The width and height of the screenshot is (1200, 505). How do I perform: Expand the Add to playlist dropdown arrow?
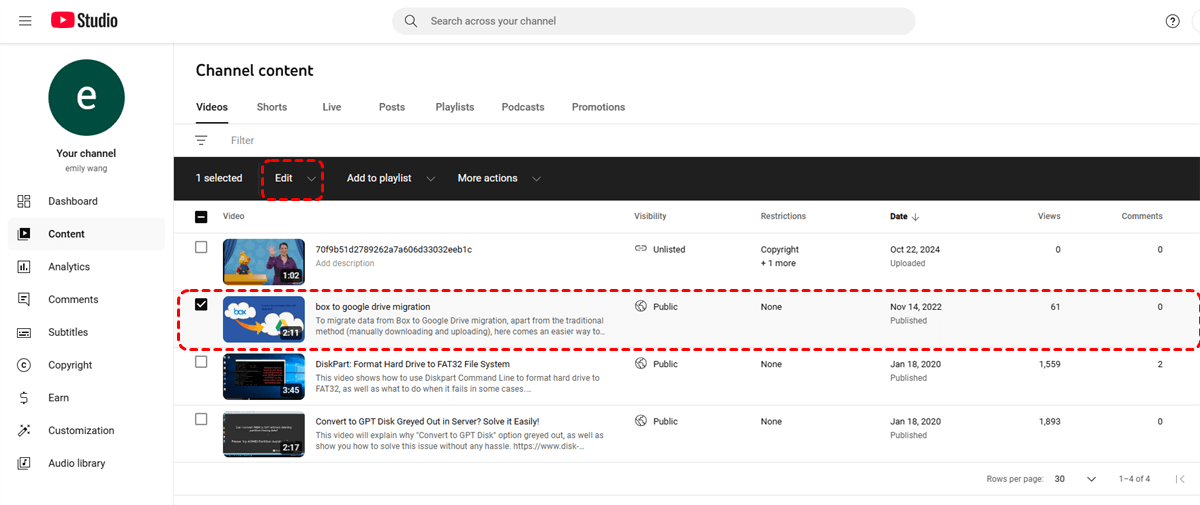point(431,179)
